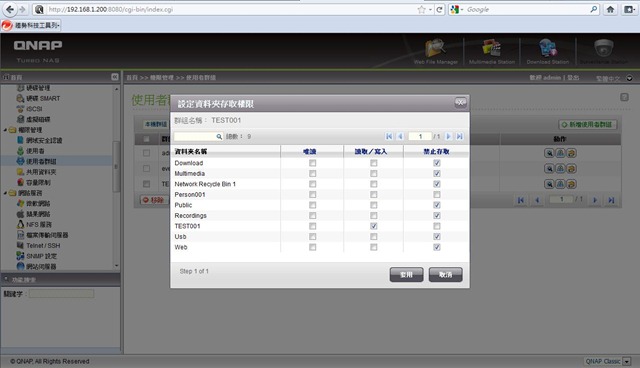Uncheck read/write for TEST001 folder

pyautogui.click(x=373, y=226)
